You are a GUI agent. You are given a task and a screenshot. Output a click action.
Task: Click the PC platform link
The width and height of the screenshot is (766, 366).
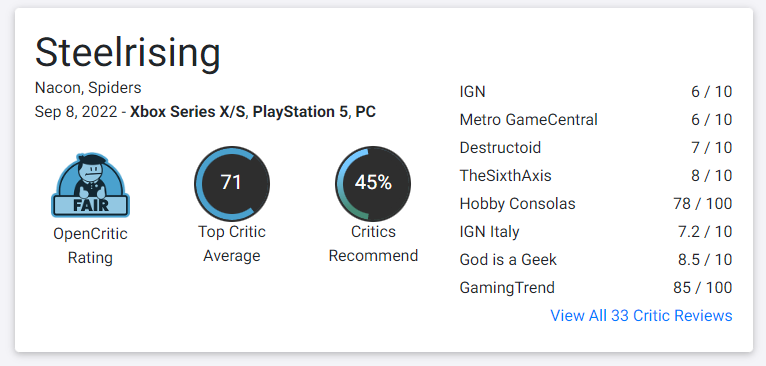365,112
